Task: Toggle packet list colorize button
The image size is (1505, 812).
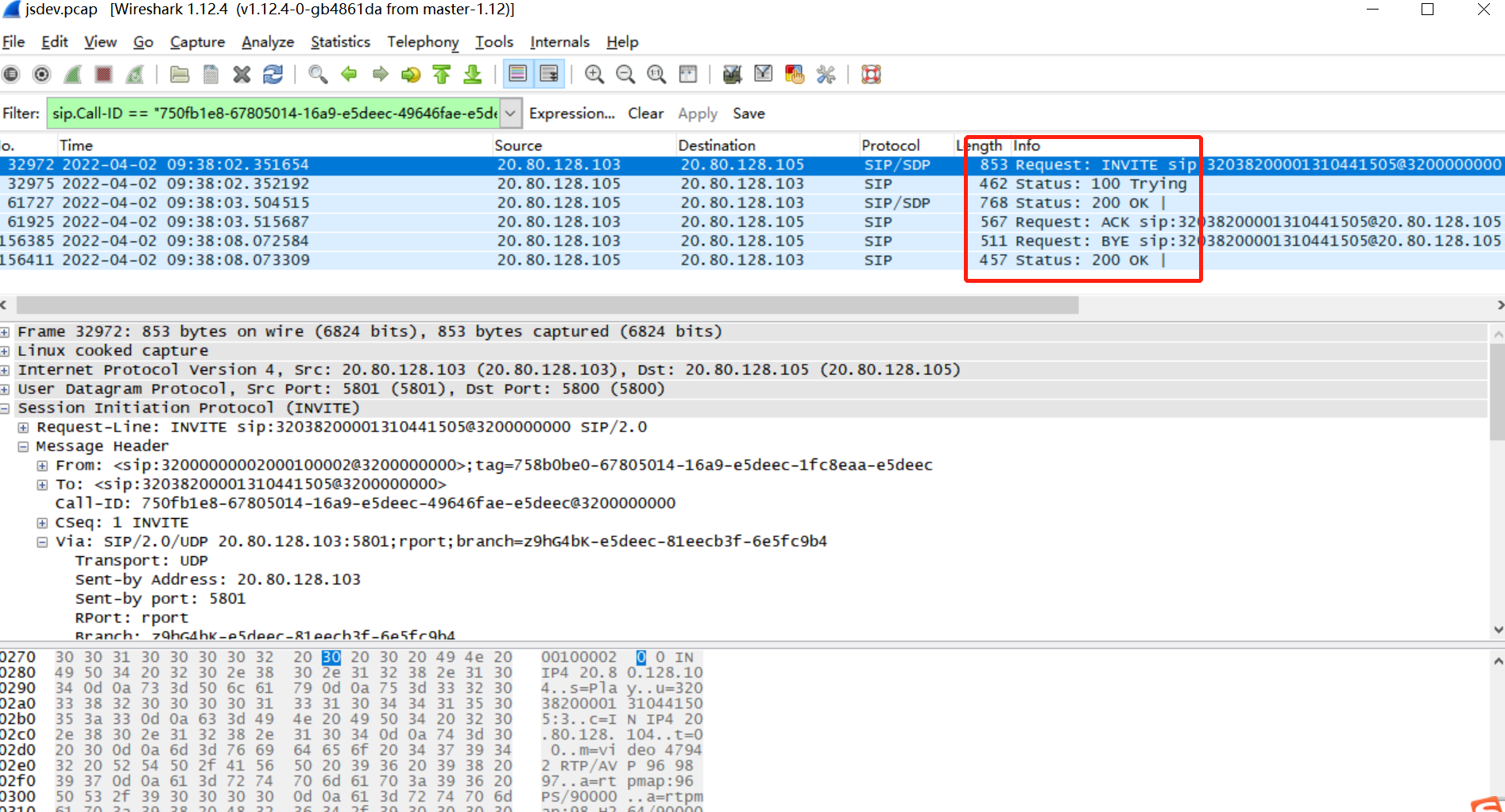Action: [517, 75]
